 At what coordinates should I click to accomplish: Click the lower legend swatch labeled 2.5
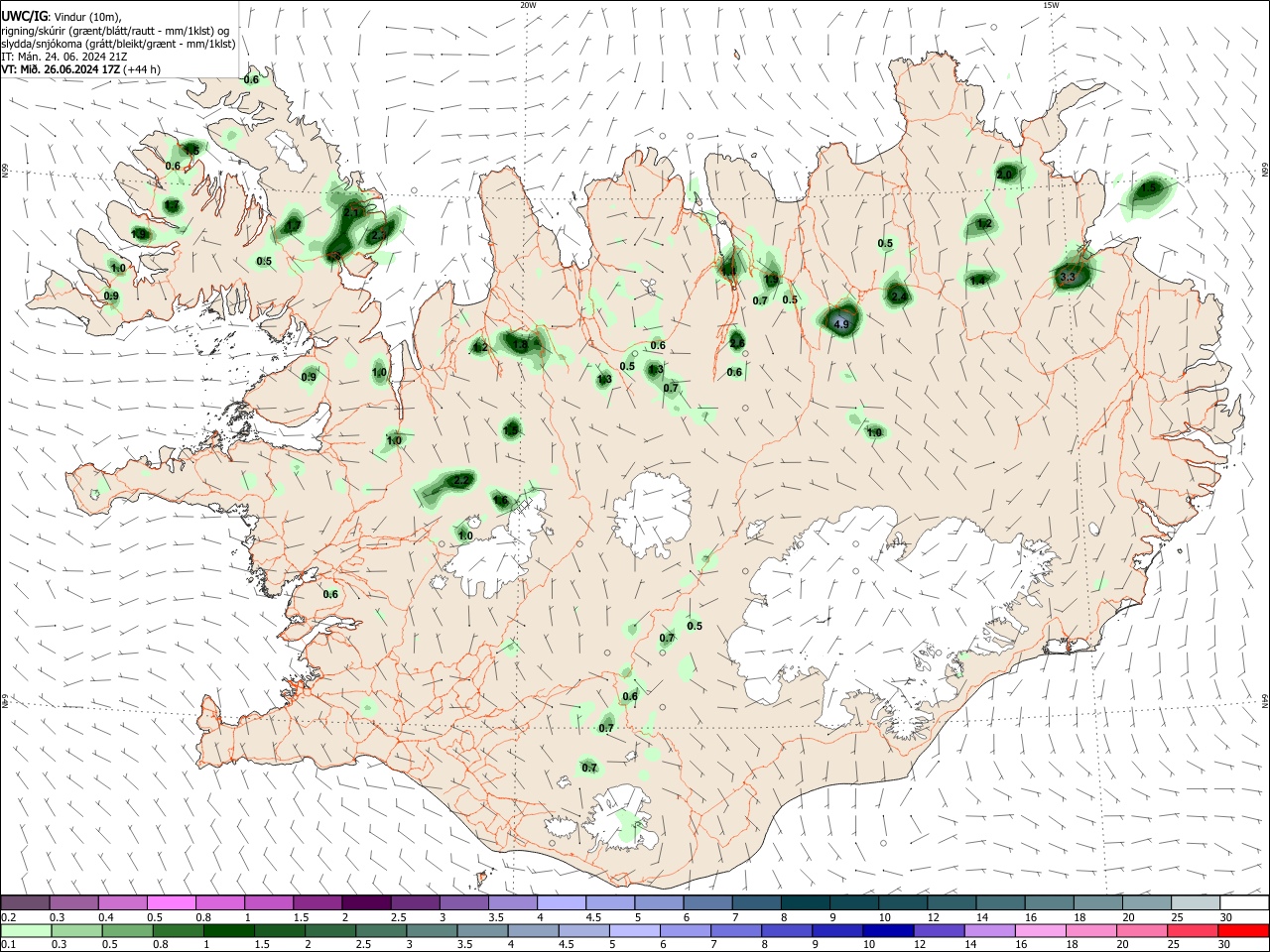point(380,930)
